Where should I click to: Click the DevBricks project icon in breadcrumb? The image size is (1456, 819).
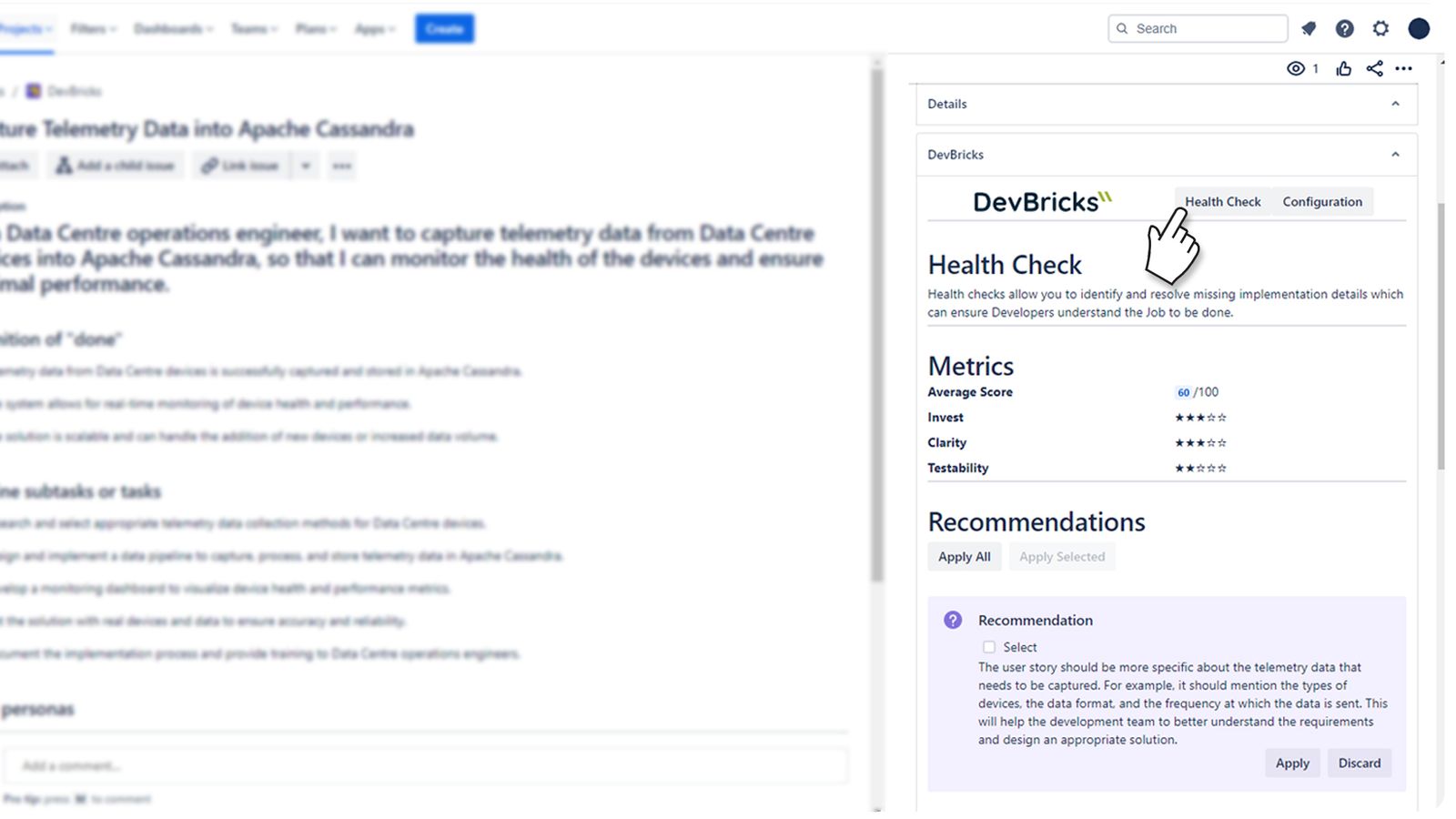[34, 91]
